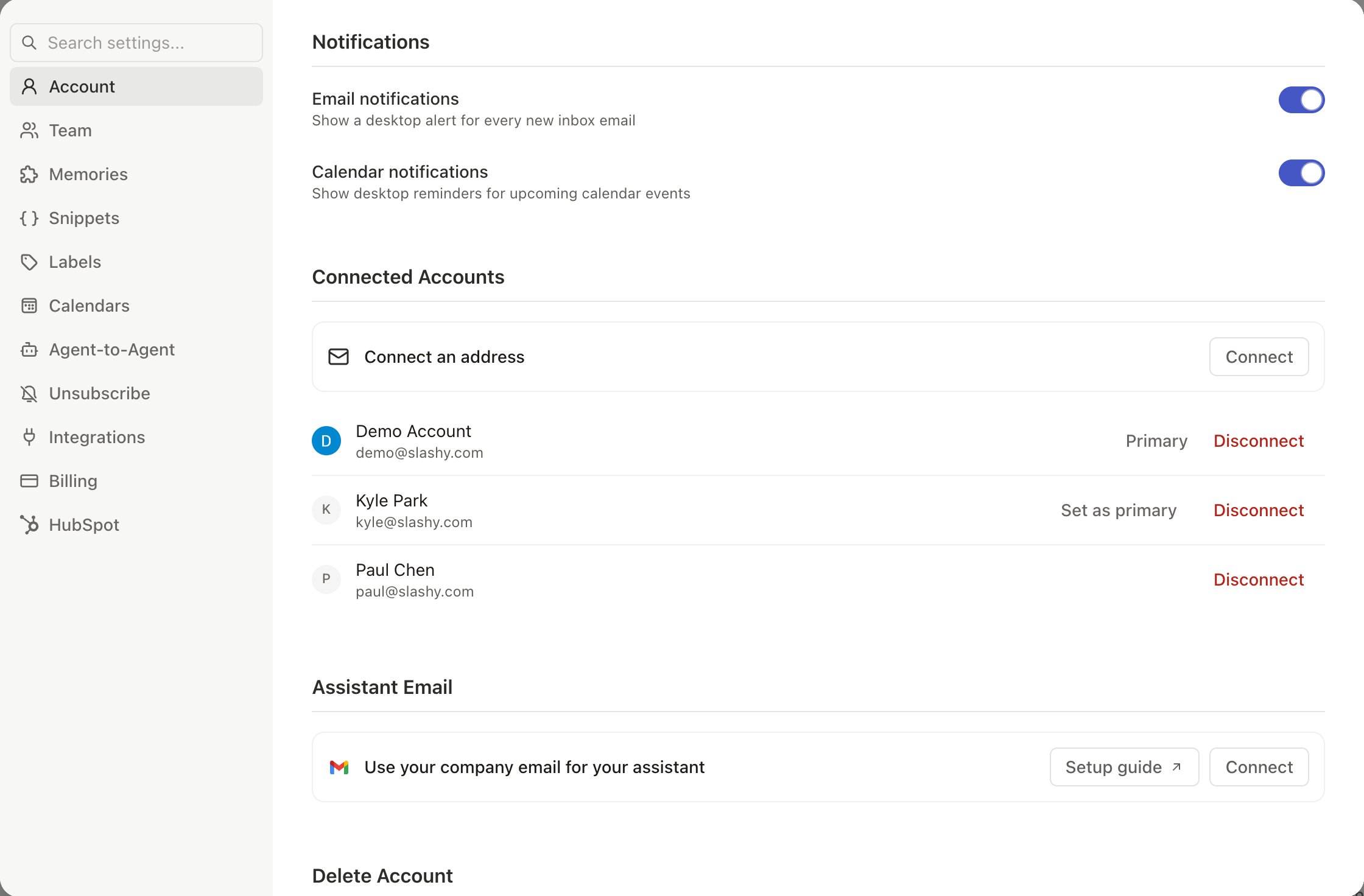Click the Calendars grid icon
The image size is (1364, 896).
tap(29, 306)
